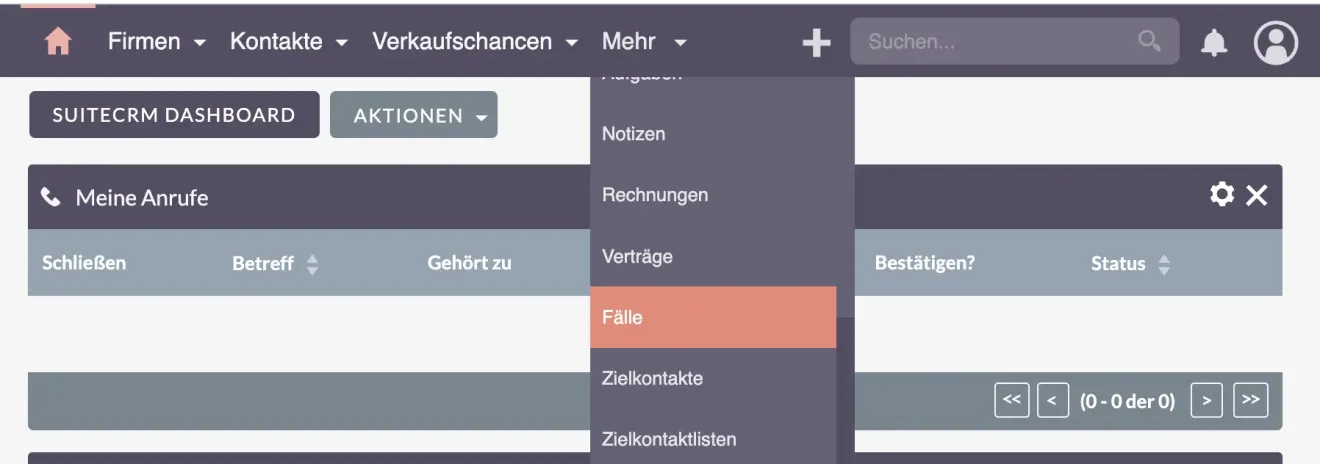
Task: Open the notifications bell
Action: pyautogui.click(x=1214, y=42)
